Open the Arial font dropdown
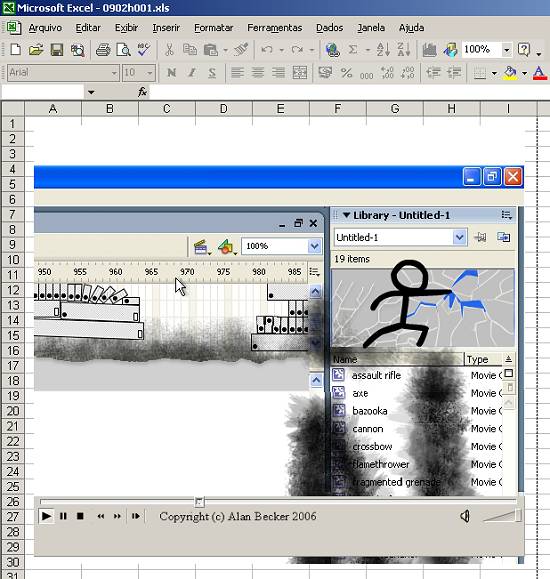 pyautogui.click(x=114, y=73)
